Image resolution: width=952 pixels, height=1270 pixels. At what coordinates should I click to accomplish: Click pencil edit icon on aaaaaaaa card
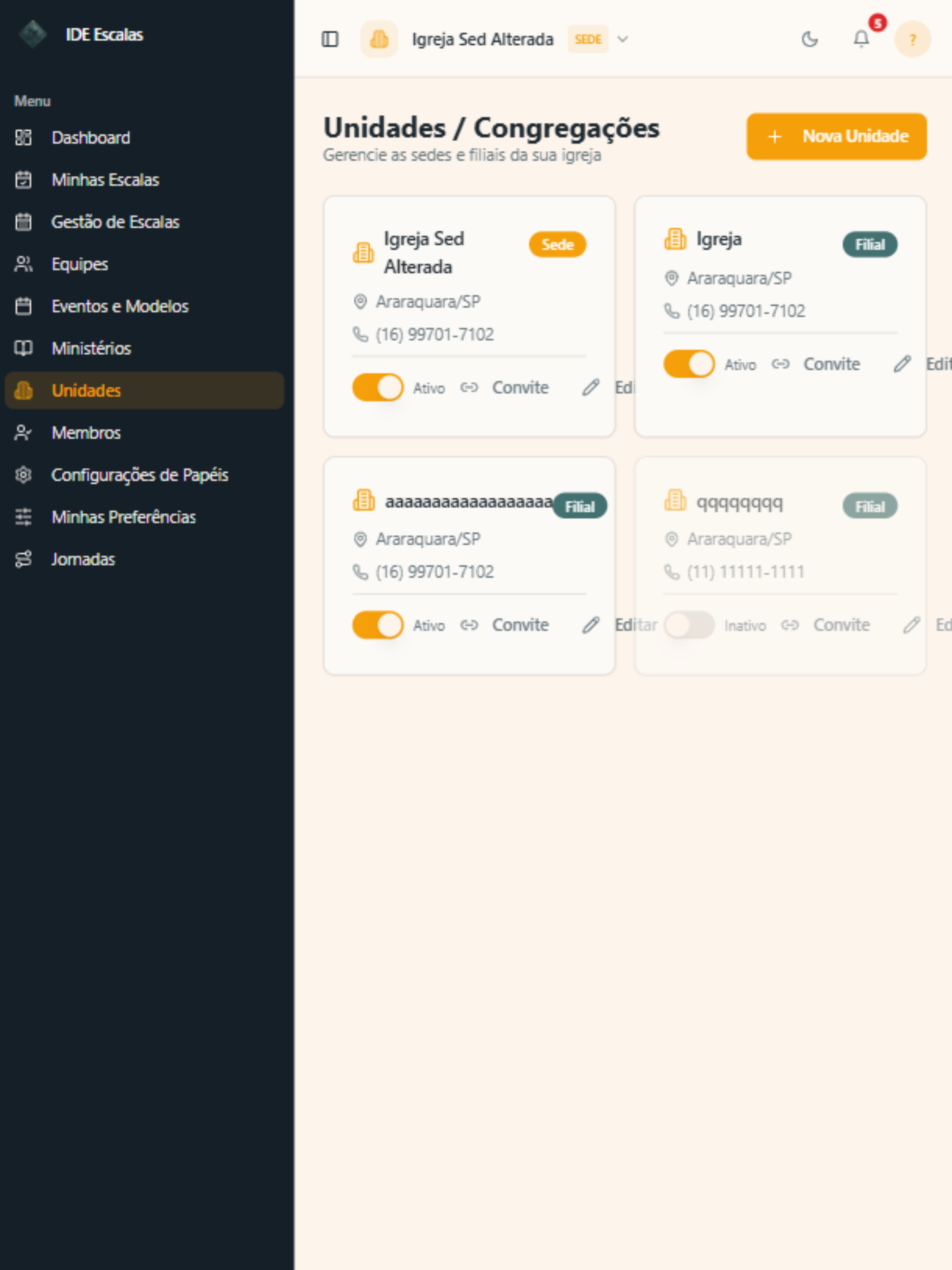(590, 625)
